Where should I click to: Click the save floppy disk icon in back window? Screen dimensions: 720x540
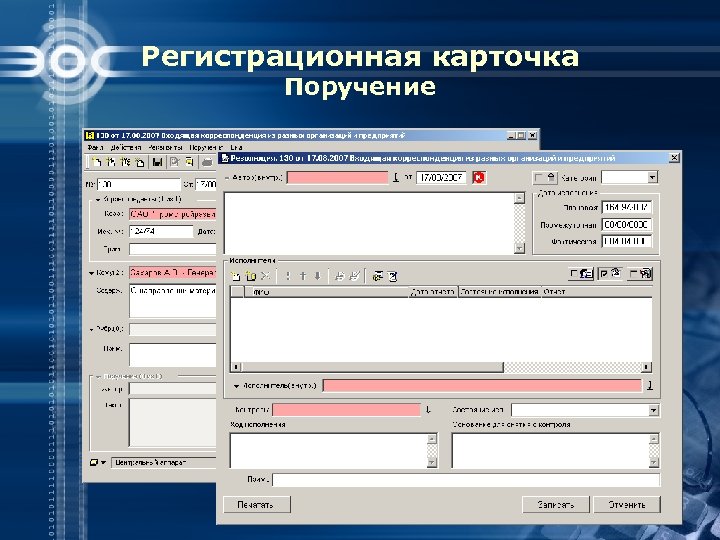coord(158,162)
